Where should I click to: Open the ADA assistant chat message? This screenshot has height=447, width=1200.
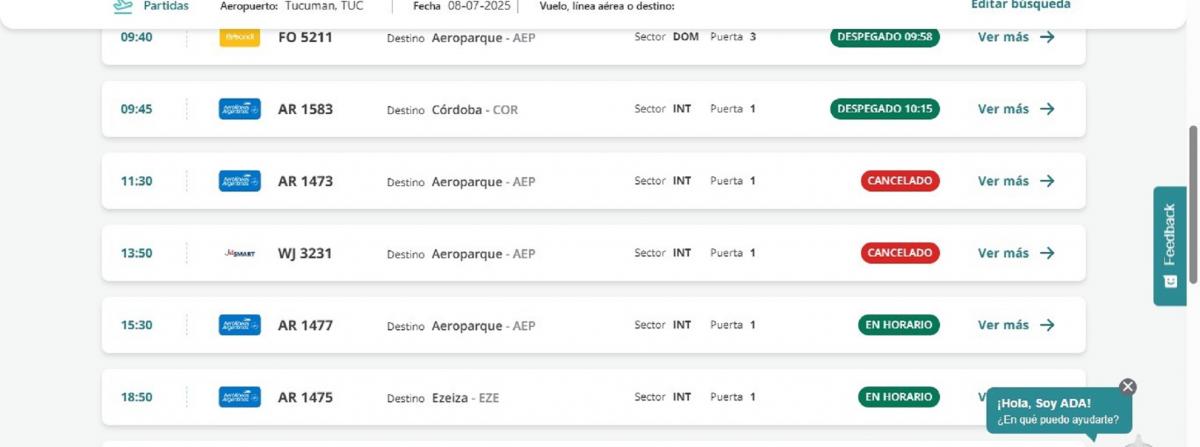(1058, 411)
